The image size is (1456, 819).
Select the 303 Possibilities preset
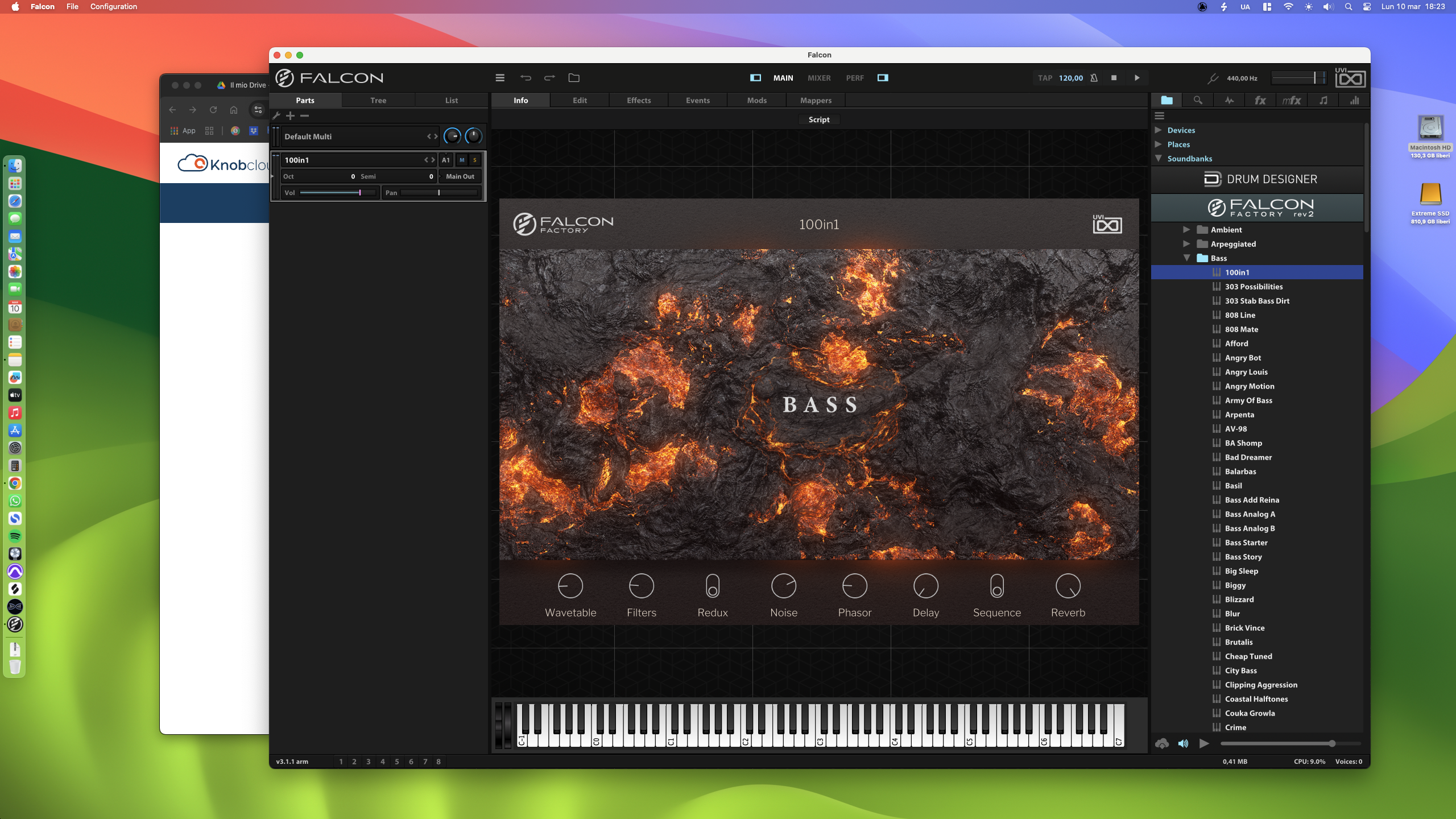pyautogui.click(x=1258, y=287)
